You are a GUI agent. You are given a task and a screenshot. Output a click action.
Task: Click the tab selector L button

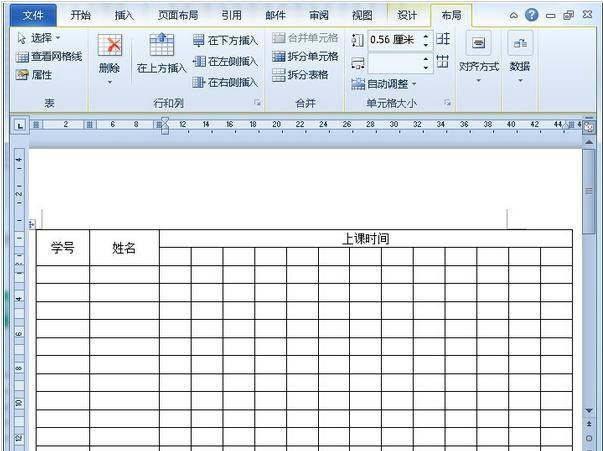(20, 125)
